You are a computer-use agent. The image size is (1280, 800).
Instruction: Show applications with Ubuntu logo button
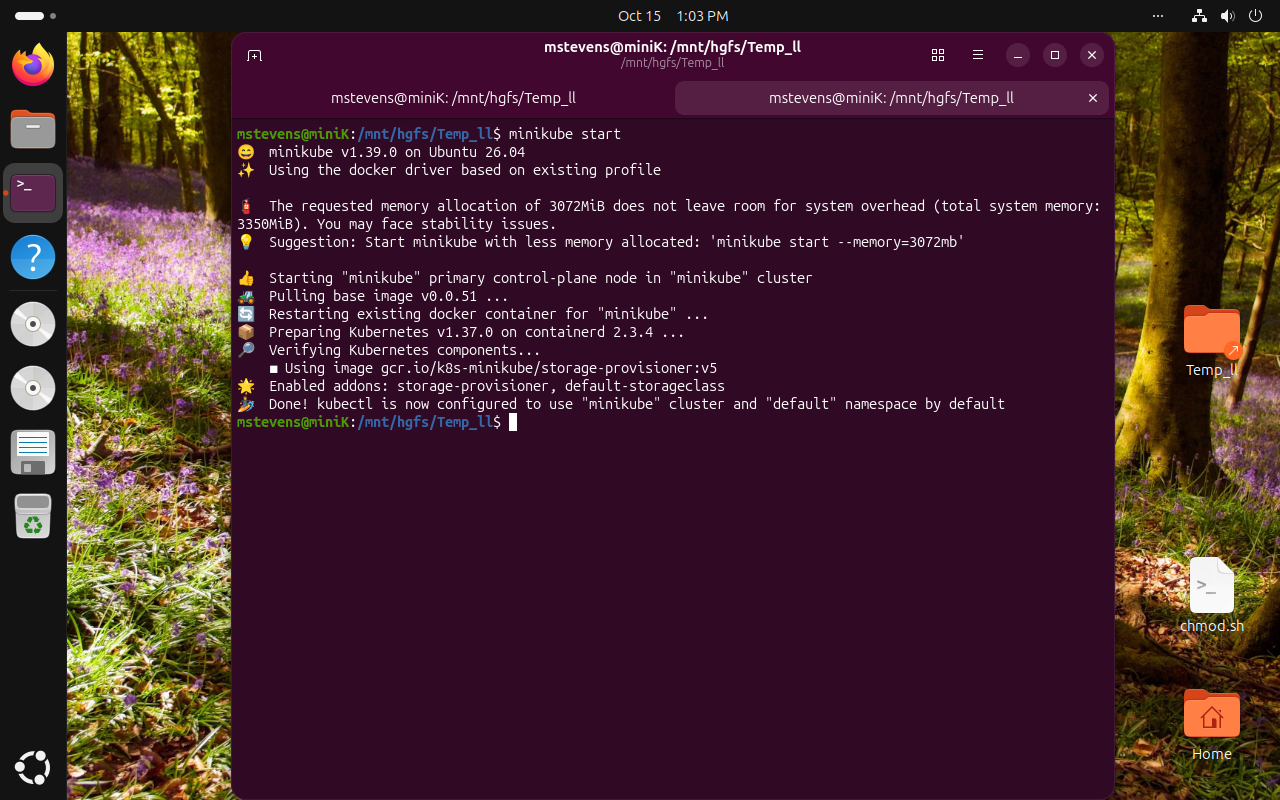pos(33,767)
